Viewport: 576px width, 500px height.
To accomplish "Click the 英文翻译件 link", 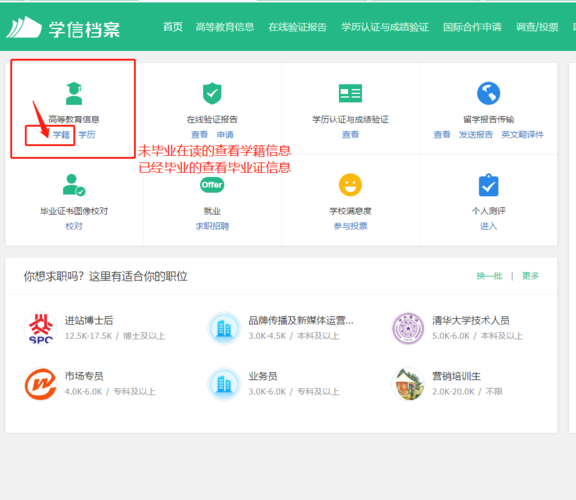I will tap(522, 134).
